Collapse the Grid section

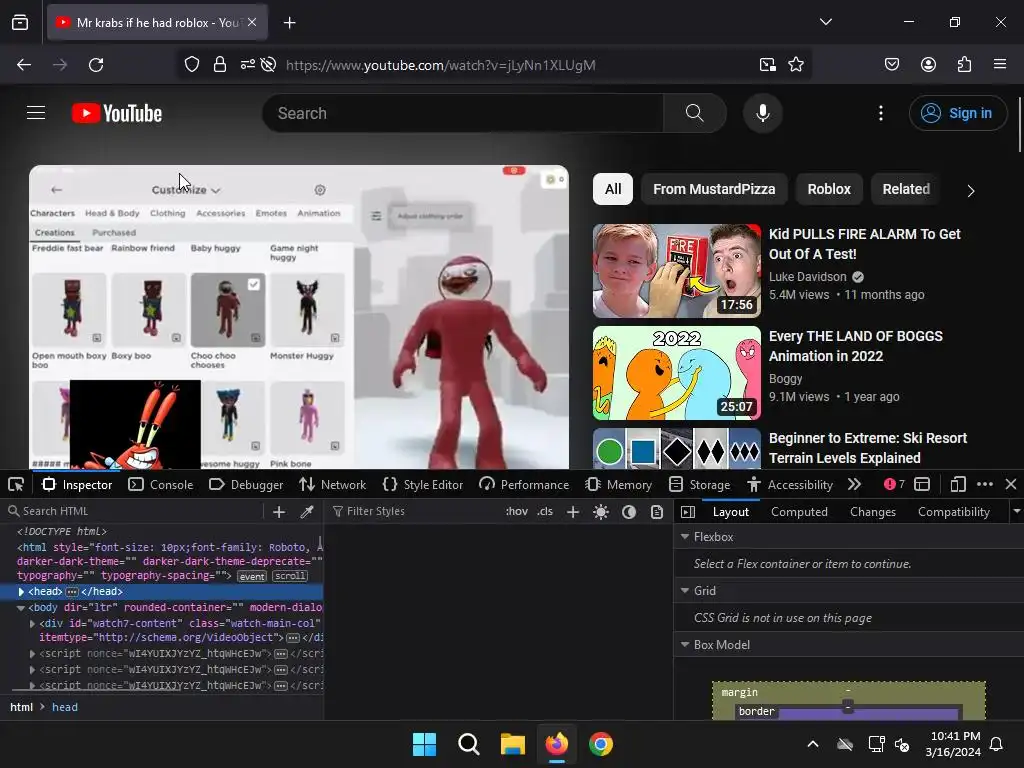[x=685, y=590]
